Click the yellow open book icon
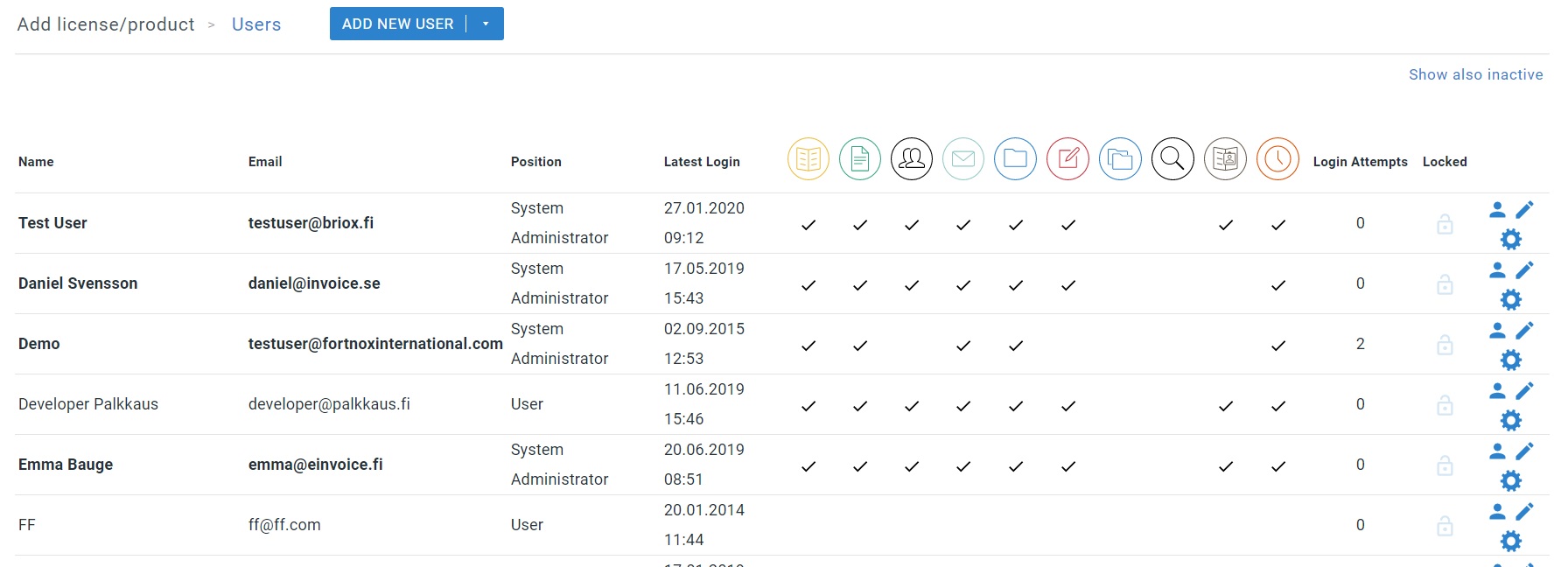 coord(808,159)
